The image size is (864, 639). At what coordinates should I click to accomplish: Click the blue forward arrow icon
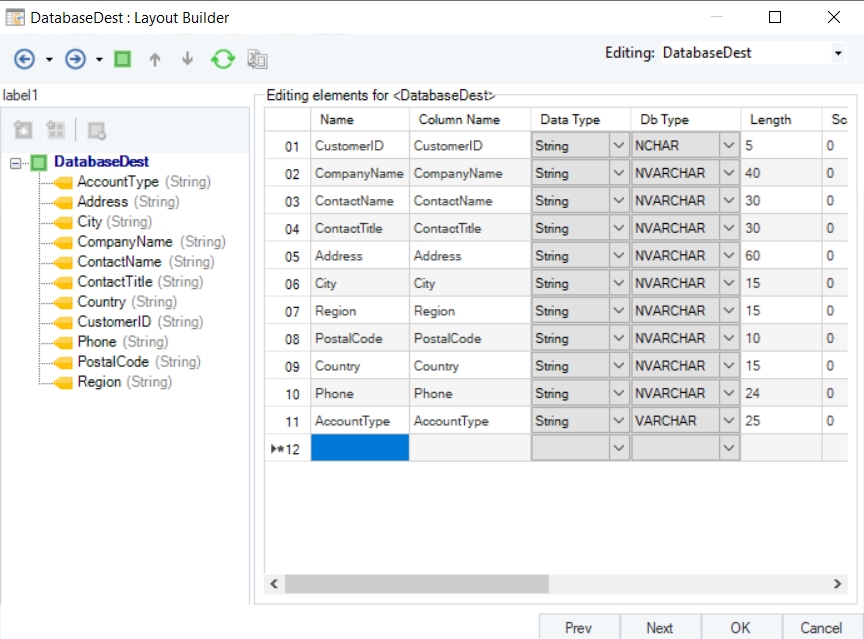pos(75,59)
